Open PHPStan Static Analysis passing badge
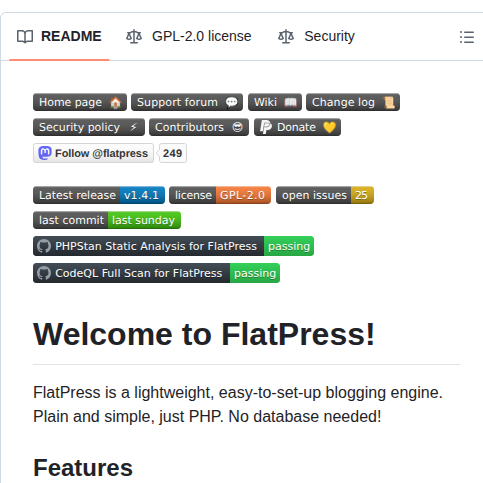This screenshot has width=483, height=483. coord(174,246)
